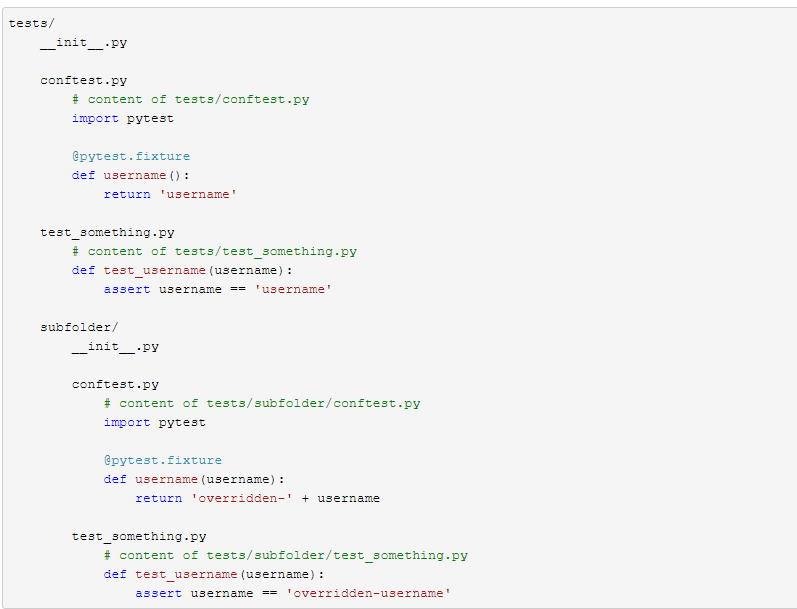Screen dimensions: 797x609
Task: Click the comment '# content of tests/conftest.py'
Action: click(x=191, y=100)
